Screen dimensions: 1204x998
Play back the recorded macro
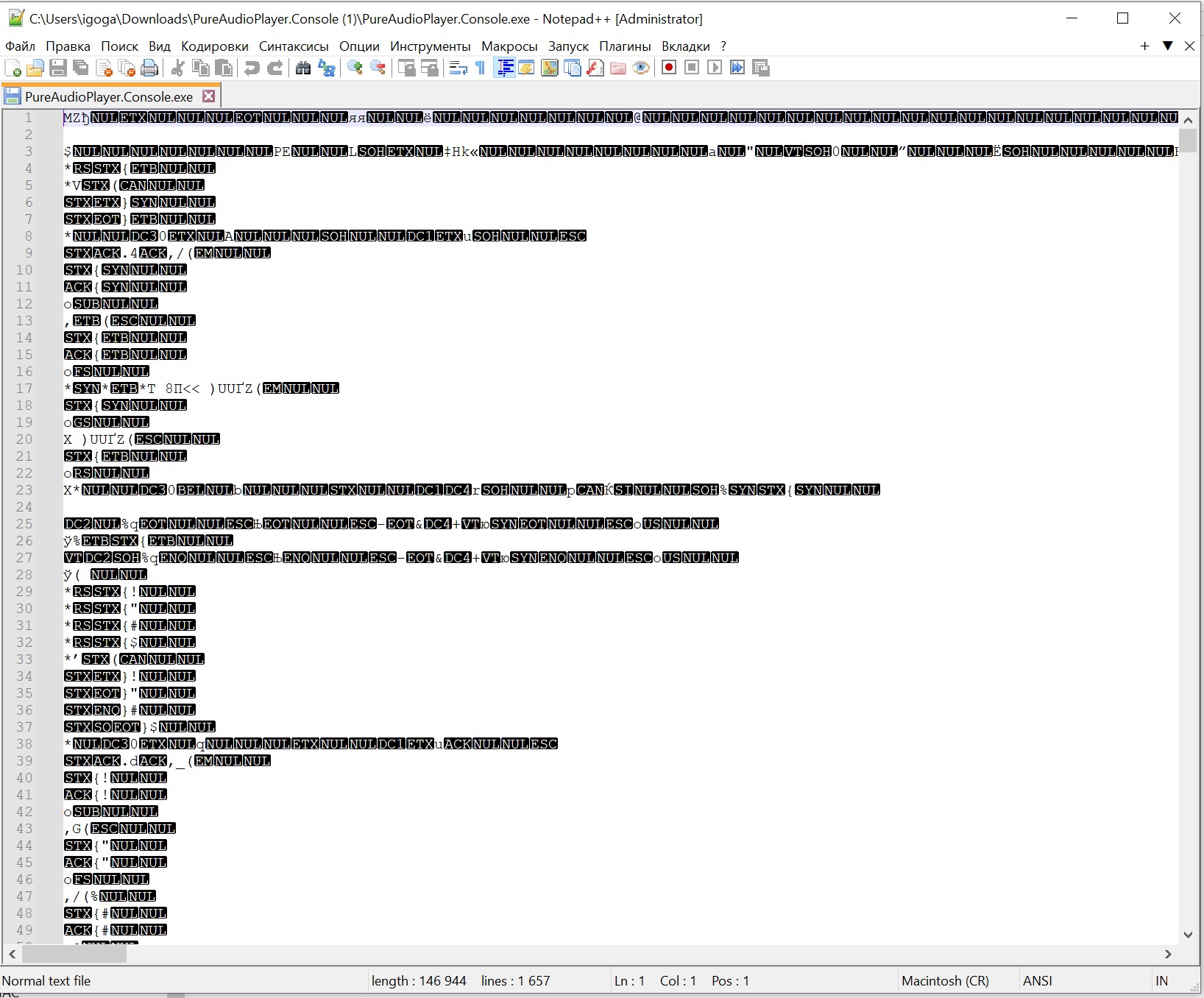[715, 68]
